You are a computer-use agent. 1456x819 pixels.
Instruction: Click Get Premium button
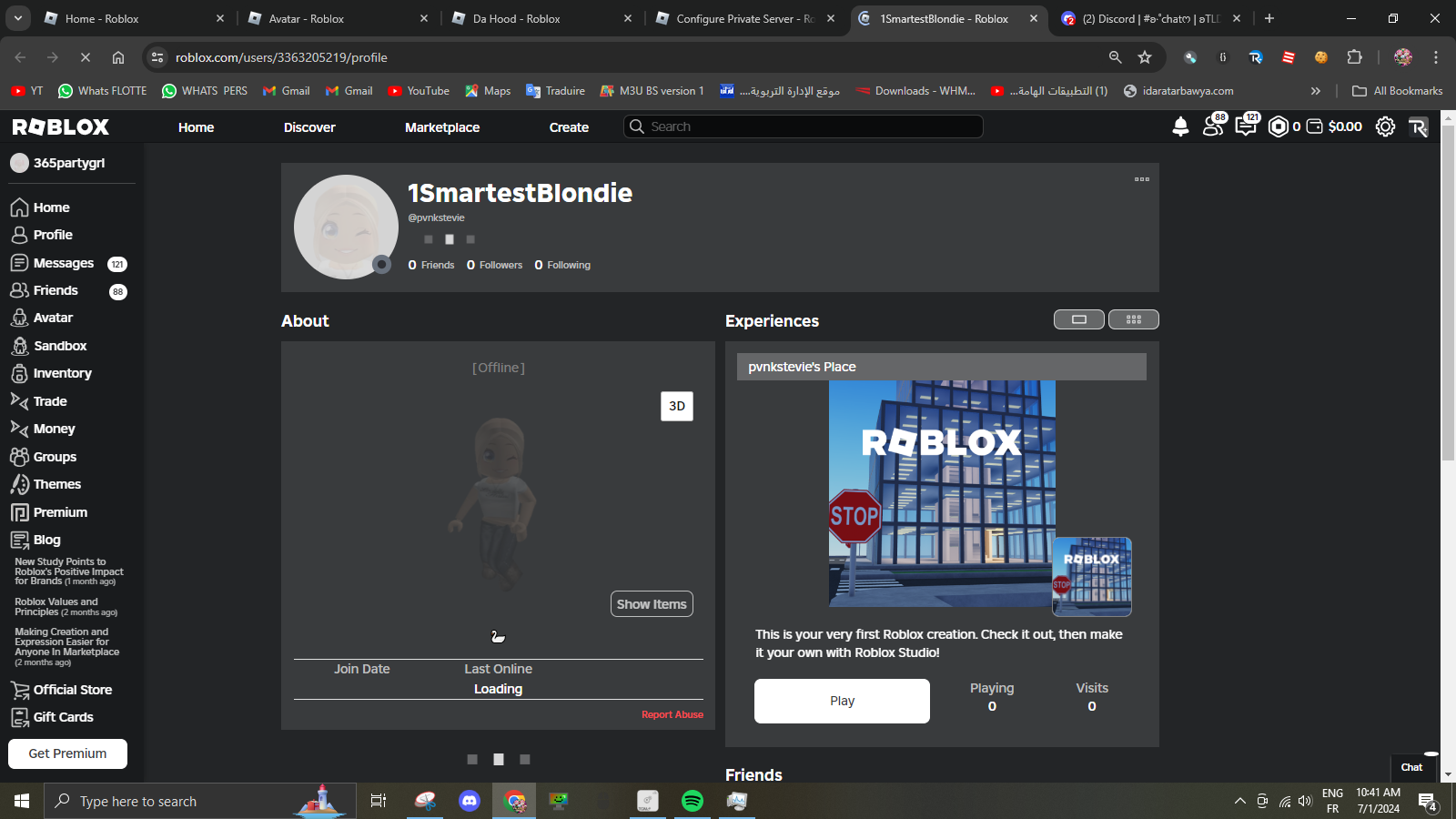point(67,753)
